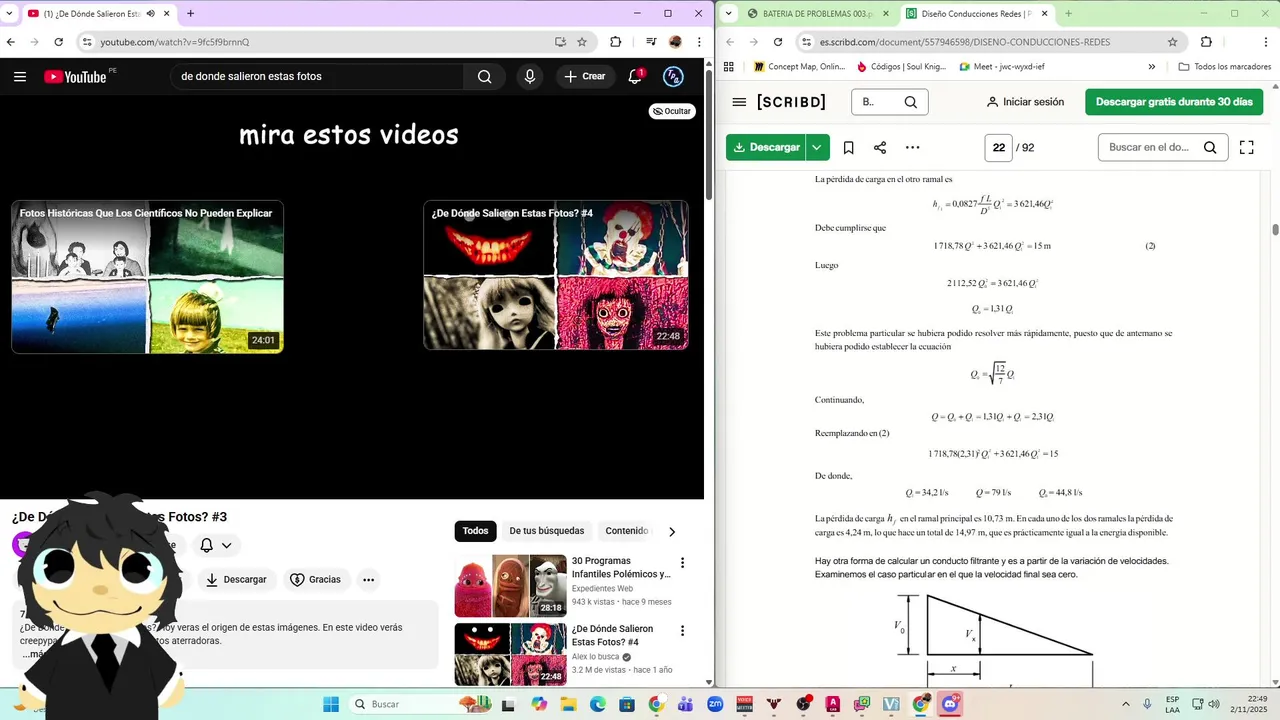Expand hidden bookmarks chevron

pyautogui.click(x=1152, y=67)
